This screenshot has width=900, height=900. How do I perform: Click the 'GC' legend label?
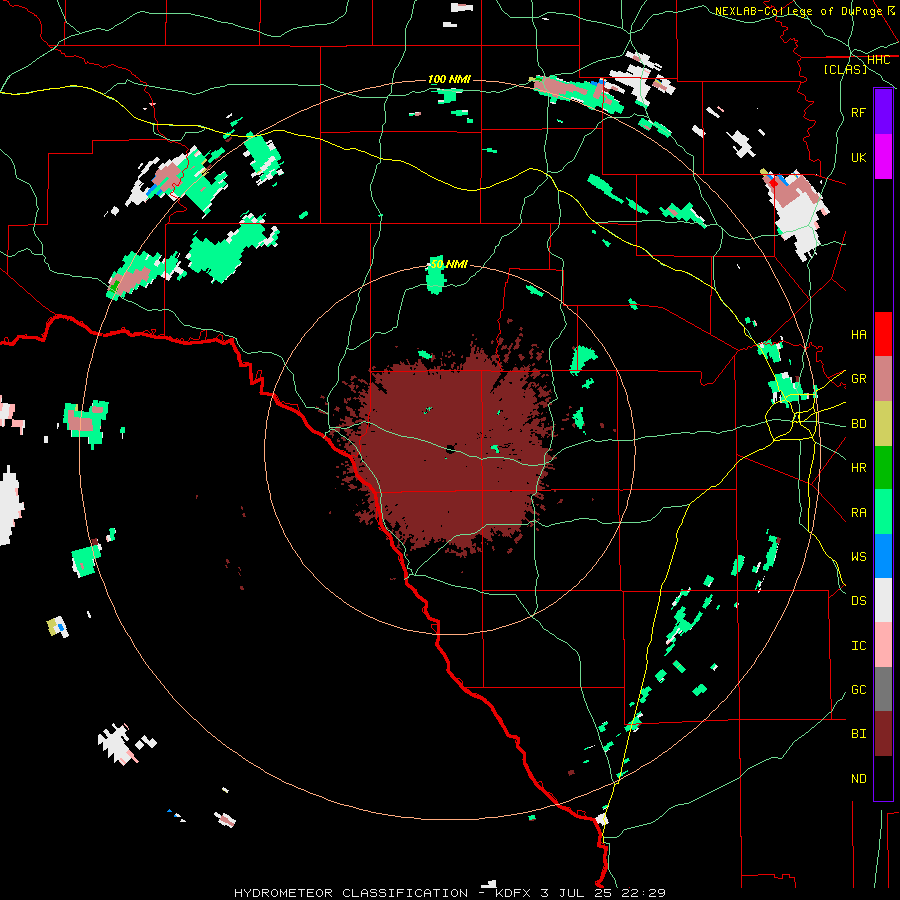click(858, 690)
